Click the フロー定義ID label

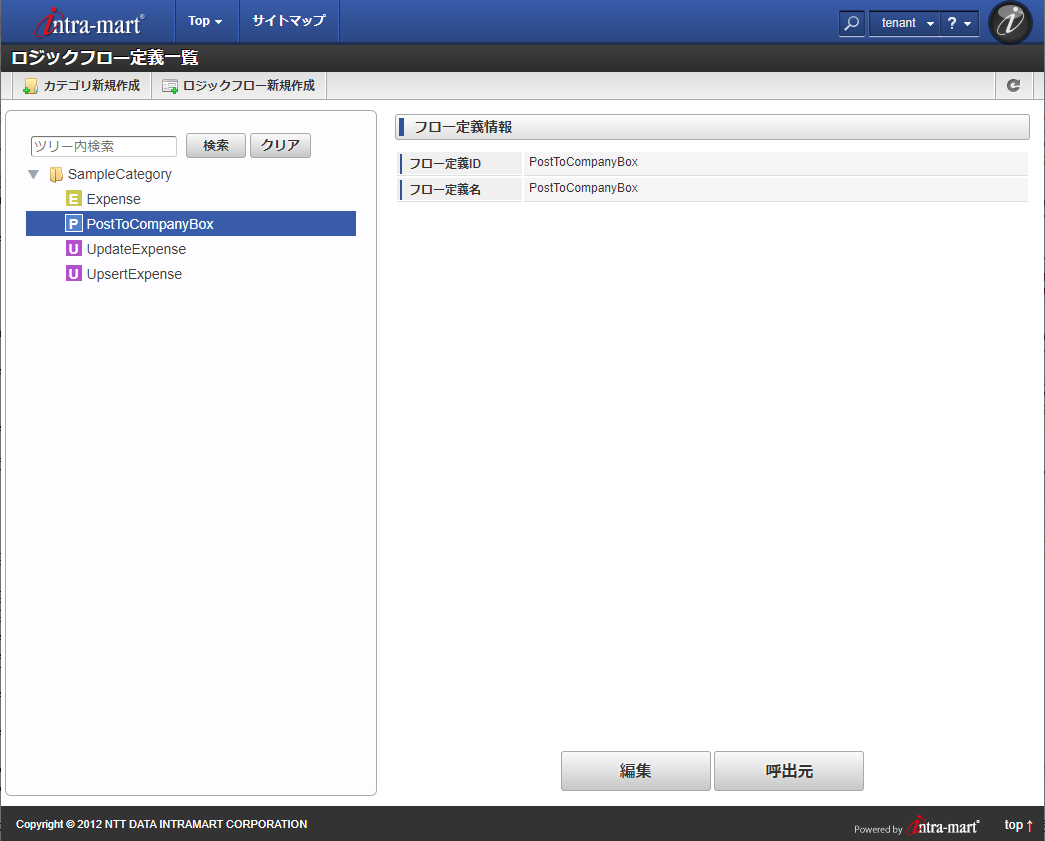[445, 163]
